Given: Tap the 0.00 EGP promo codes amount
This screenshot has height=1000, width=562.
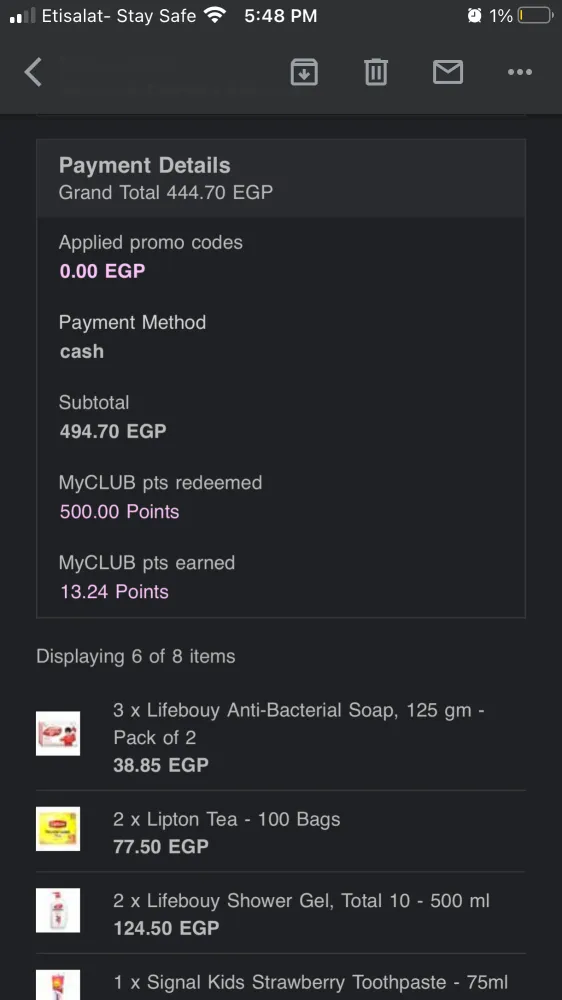Looking at the screenshot, I should click(x=102, y=271).
